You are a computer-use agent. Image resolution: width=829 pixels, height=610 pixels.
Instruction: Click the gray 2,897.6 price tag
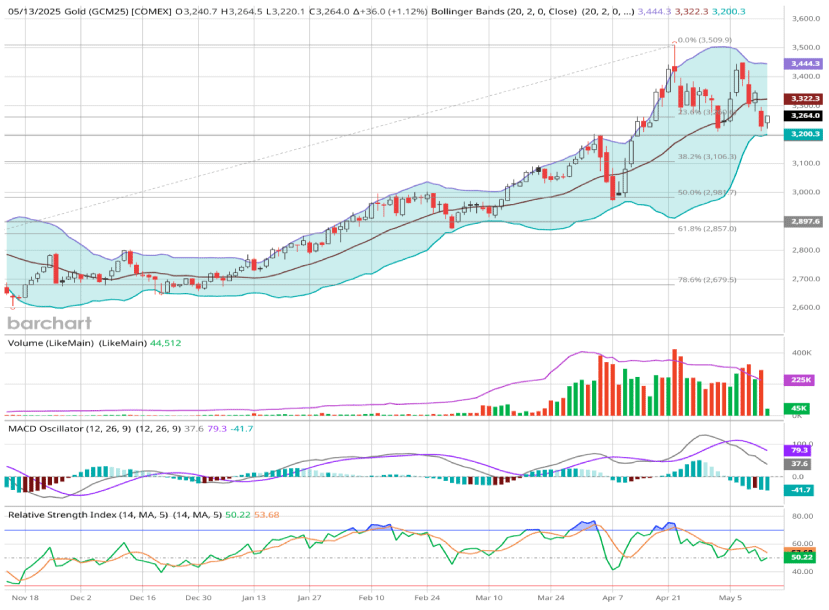click(804, 221)
